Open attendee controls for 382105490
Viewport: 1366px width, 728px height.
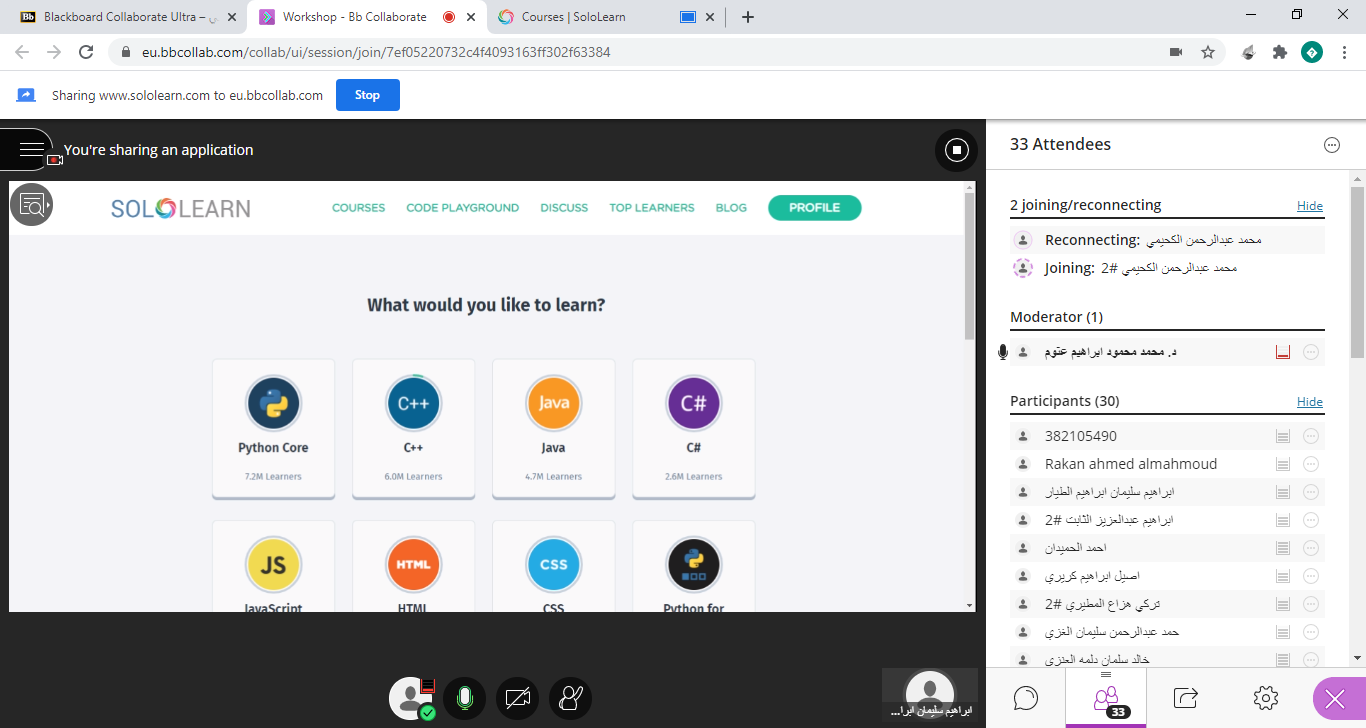point(1311,436)
